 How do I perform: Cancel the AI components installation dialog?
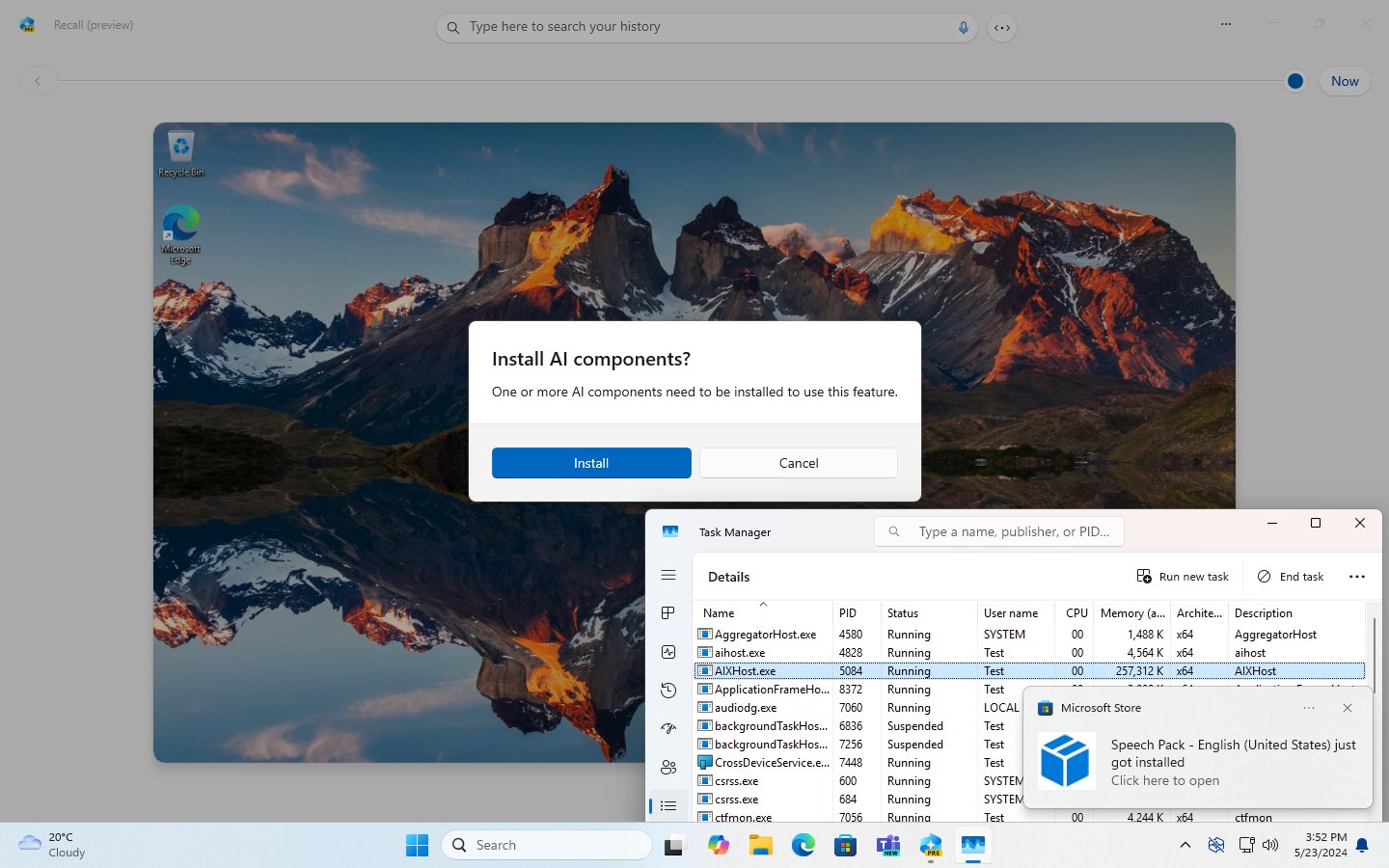[x=799, y=463]
